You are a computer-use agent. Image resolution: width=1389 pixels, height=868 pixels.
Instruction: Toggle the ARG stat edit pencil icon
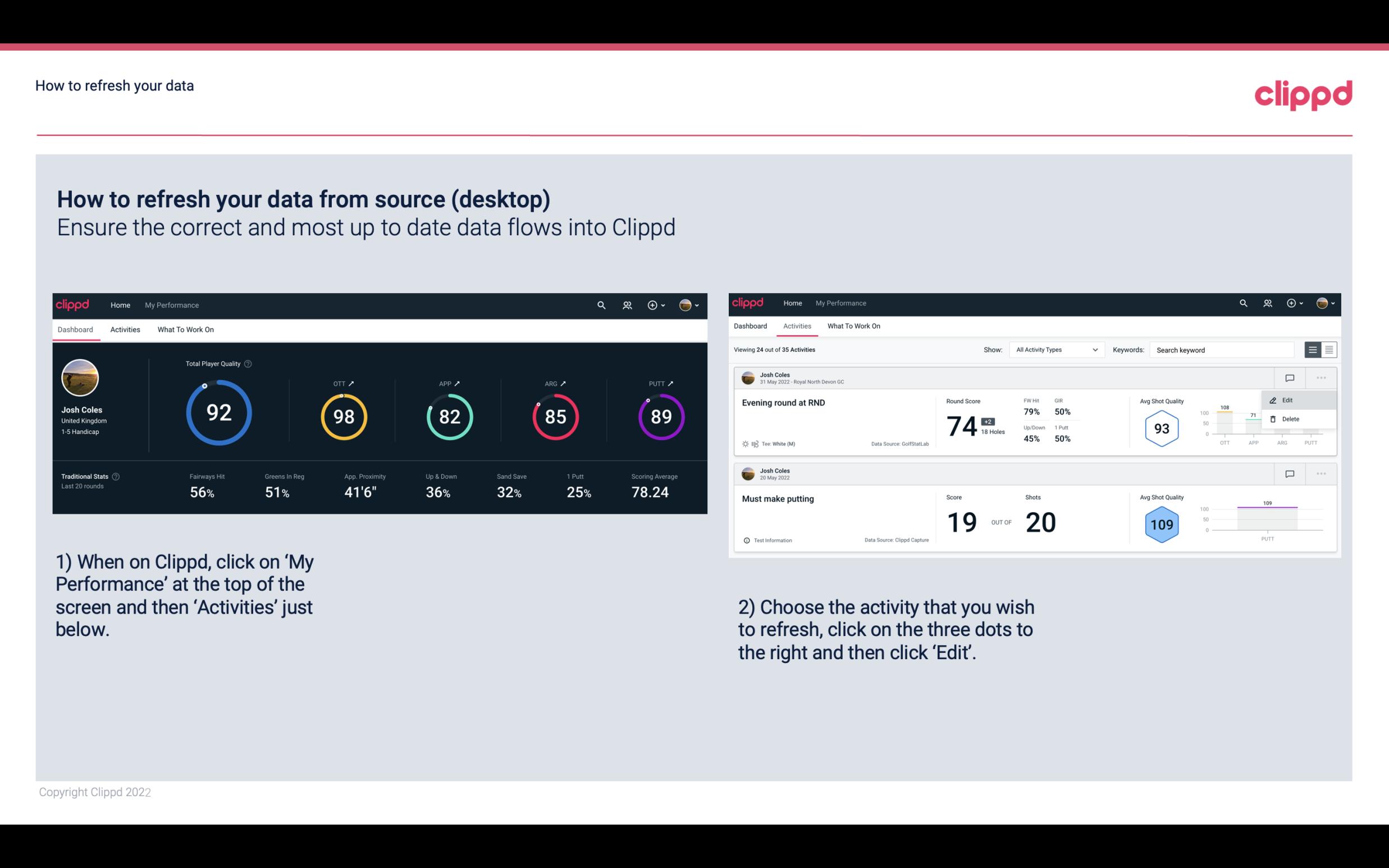tap(565, 383)
